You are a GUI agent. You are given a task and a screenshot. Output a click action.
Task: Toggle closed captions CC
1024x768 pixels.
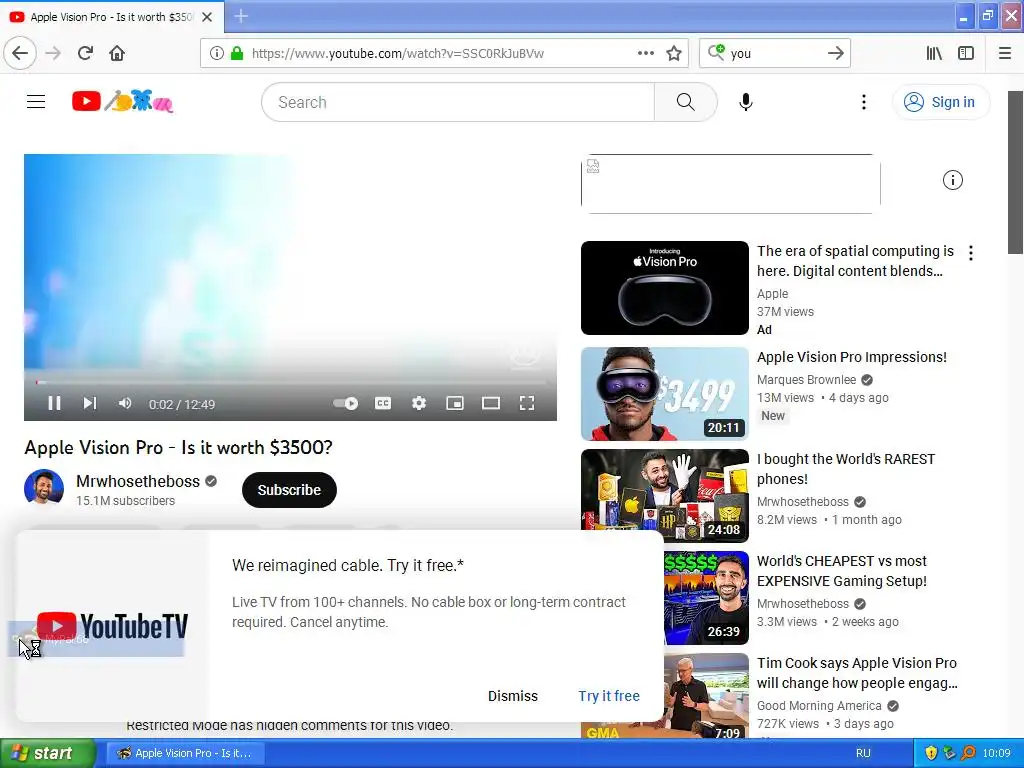click(383, 404)
